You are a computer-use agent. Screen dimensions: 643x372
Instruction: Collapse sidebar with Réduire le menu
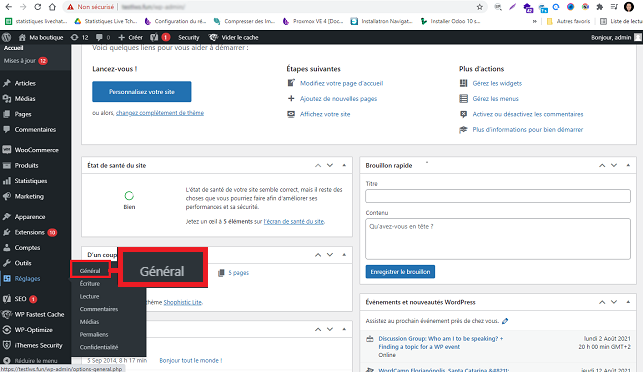[x=36, y=361]
